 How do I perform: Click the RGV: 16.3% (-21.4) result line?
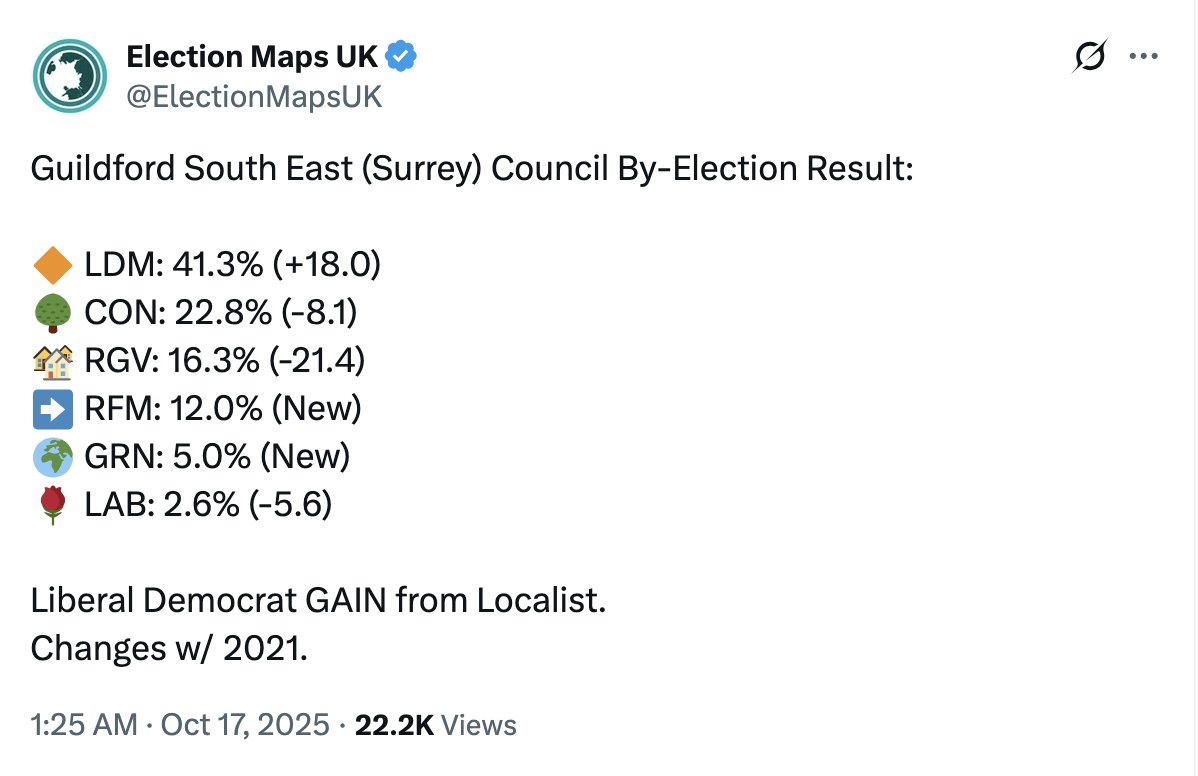coord(225,361)
